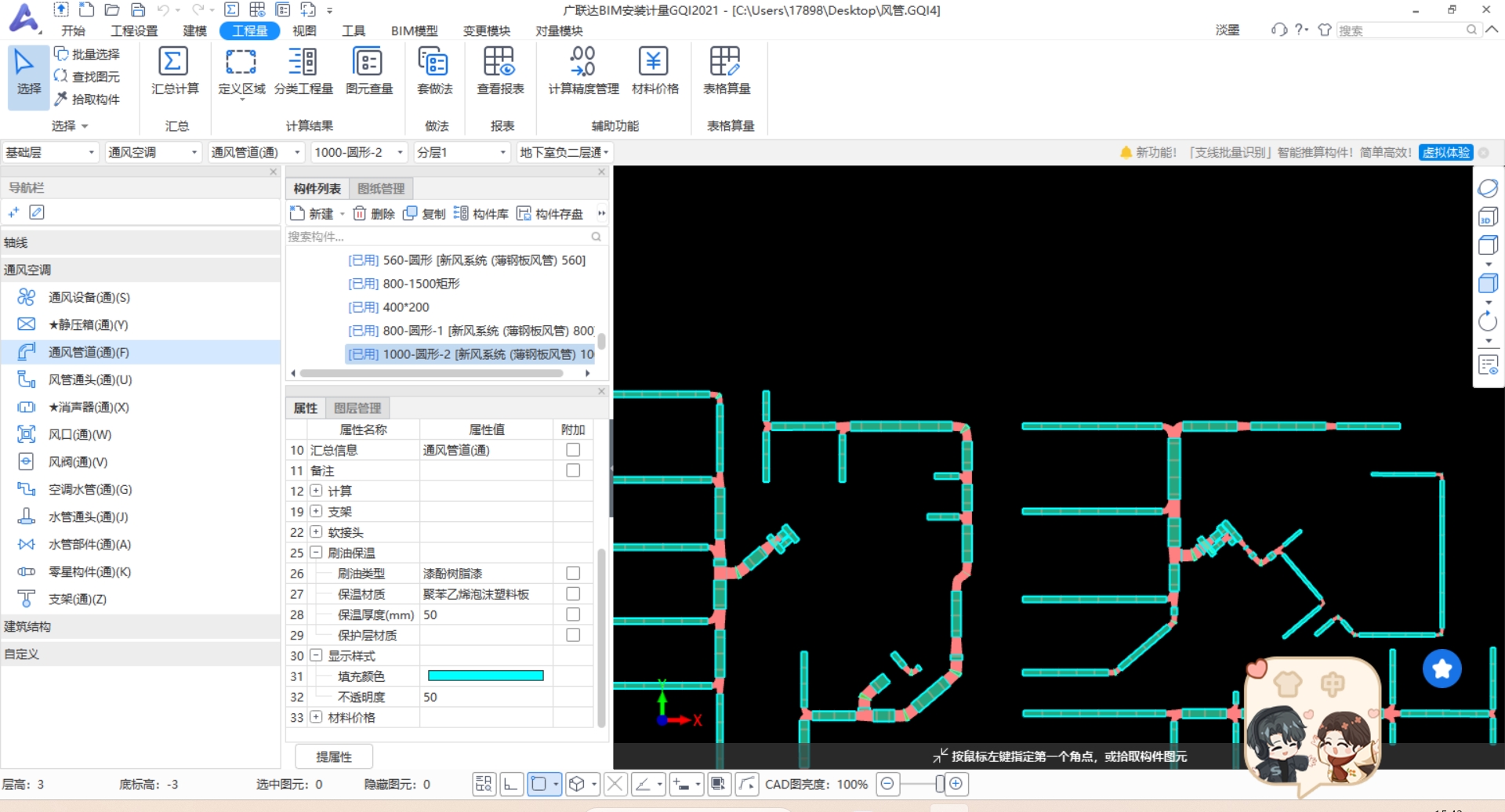Click the 提属性 button
The height and width of the screenshot is (812, 1505).
click(x=334, y=756)
